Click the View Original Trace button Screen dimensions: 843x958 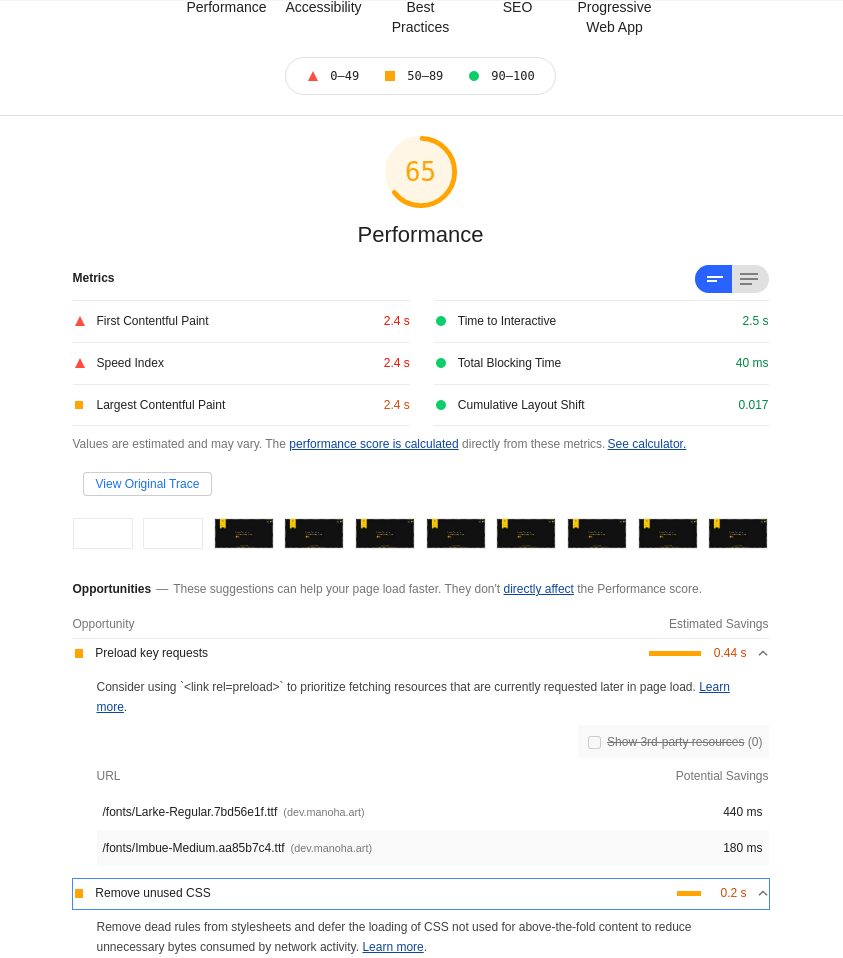pyautogui.click(x=147, y=484)
